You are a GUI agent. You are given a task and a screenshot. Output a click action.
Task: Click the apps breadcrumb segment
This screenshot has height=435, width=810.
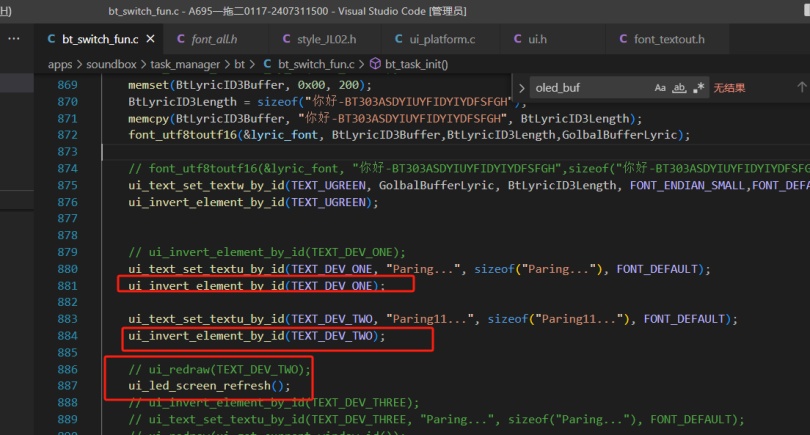pyautogui.click(x=60, y=65)
